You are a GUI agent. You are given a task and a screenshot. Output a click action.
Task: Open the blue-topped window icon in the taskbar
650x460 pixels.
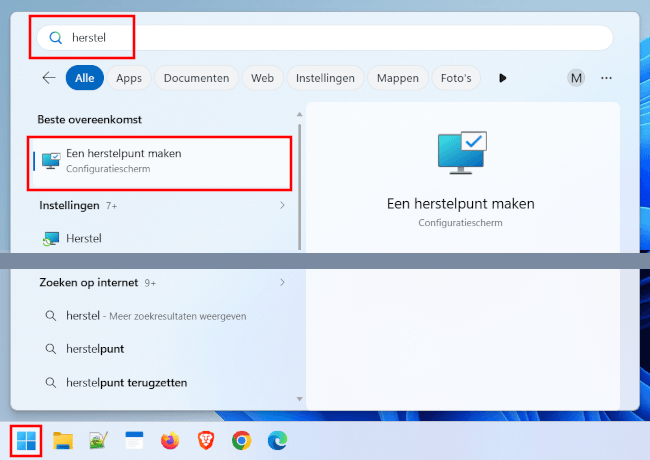click(x=134, y=440)
